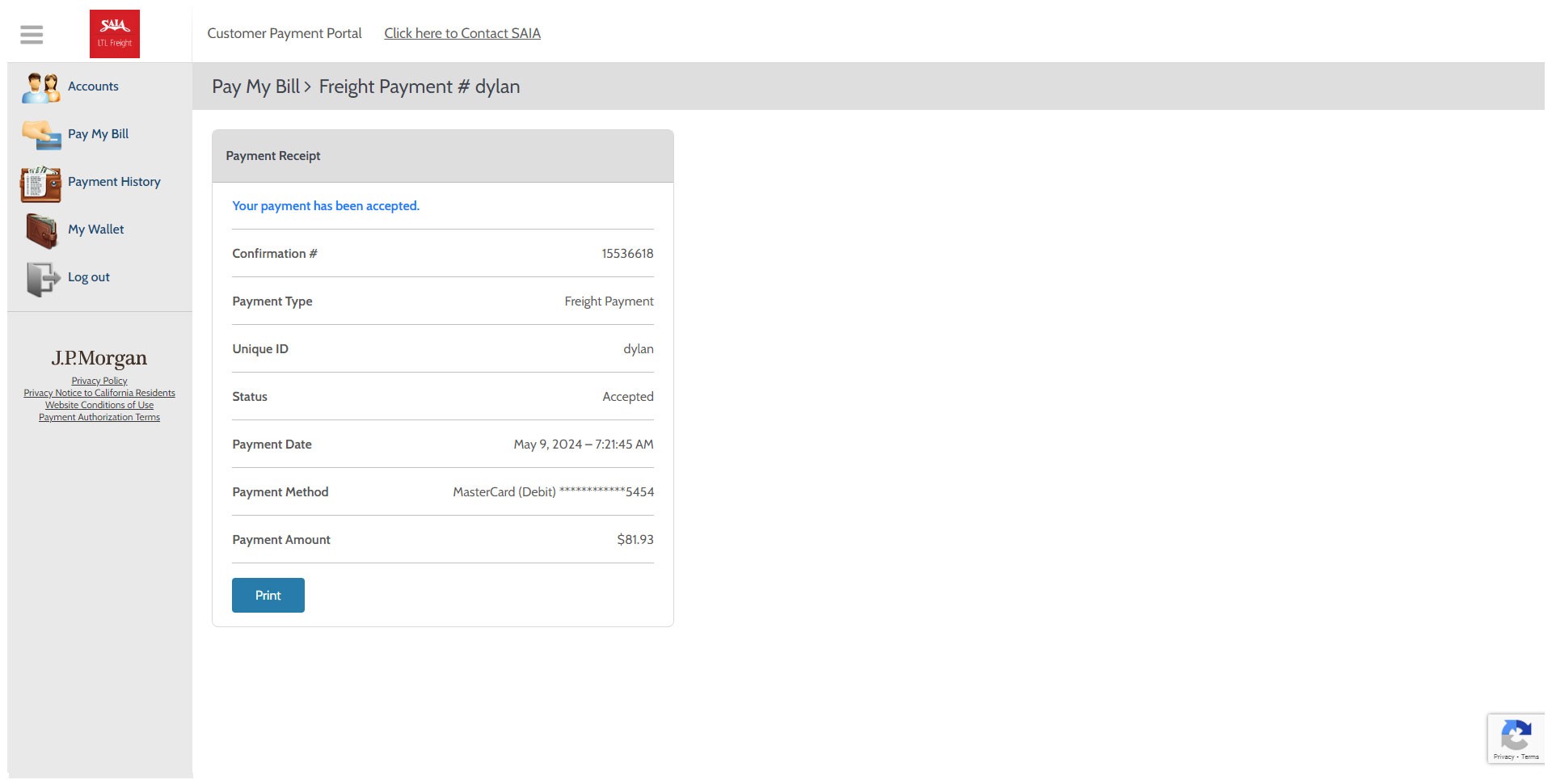Open Website Conditions of Use link
1552x784 pixels.
[x=99, y=405]
